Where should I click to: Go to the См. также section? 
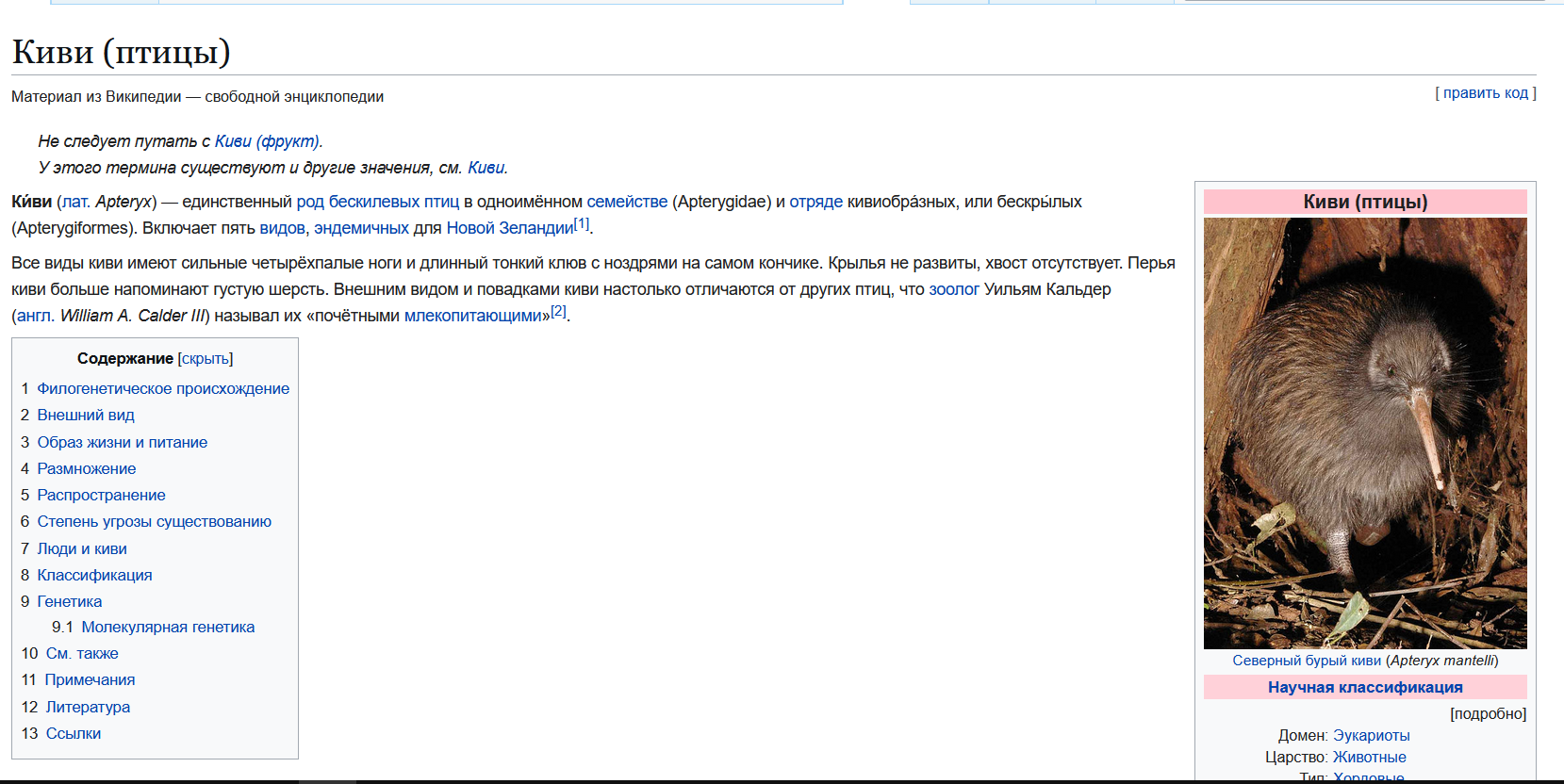(82, 653)
